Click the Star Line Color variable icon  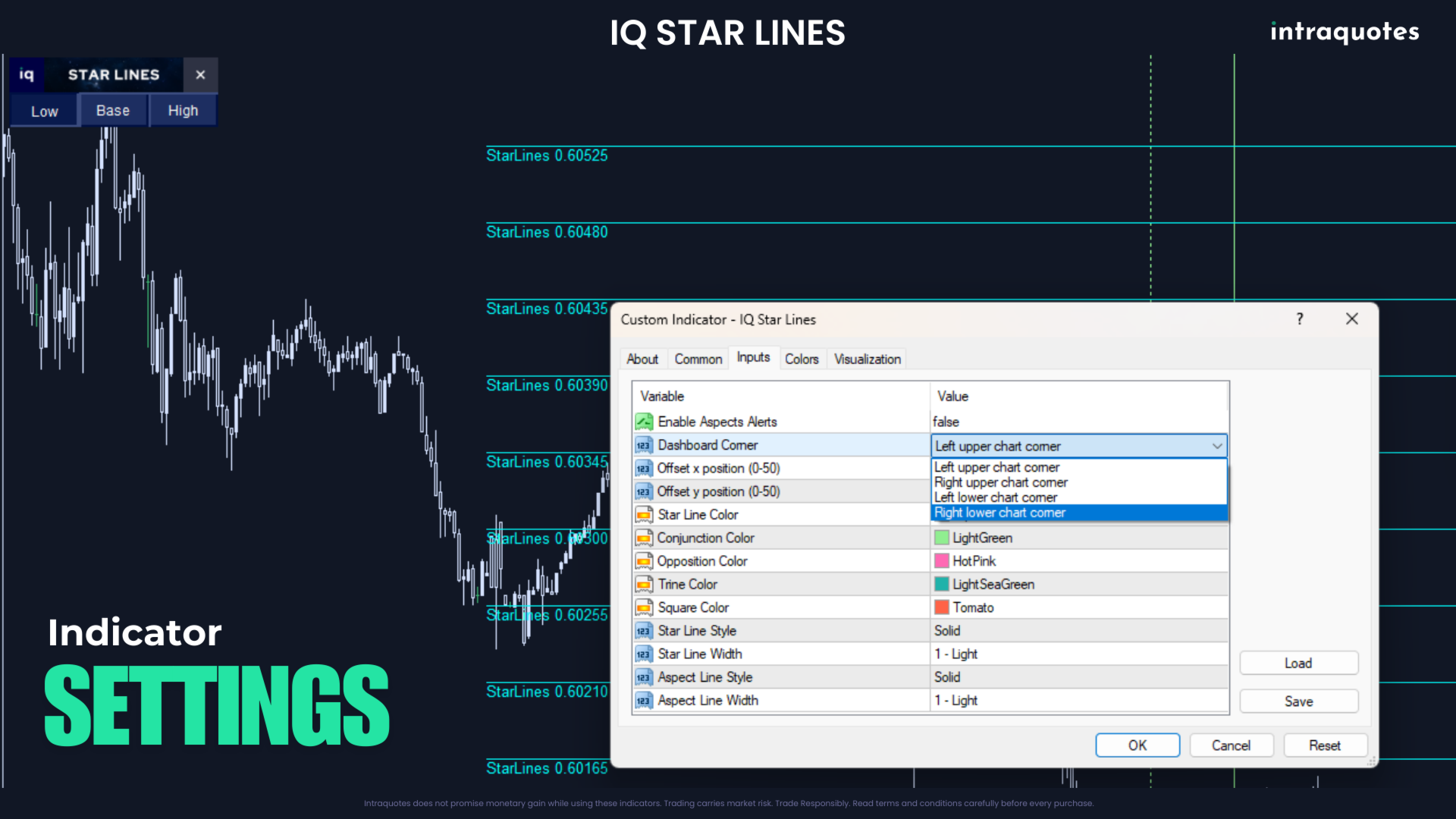click(644, 515)
